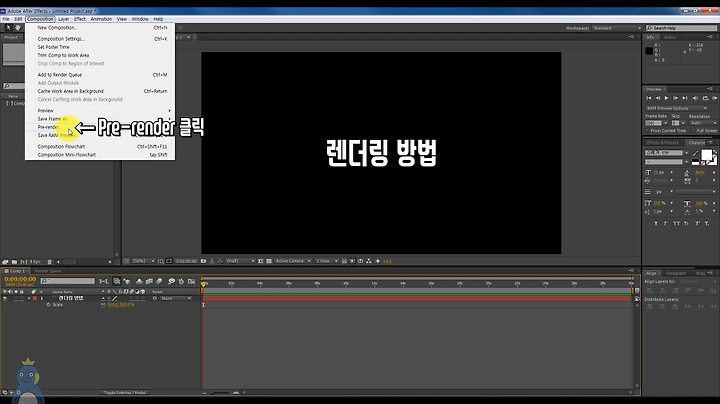
Task: Switch to the Effects & Presets tab
Action: point(662,143)
